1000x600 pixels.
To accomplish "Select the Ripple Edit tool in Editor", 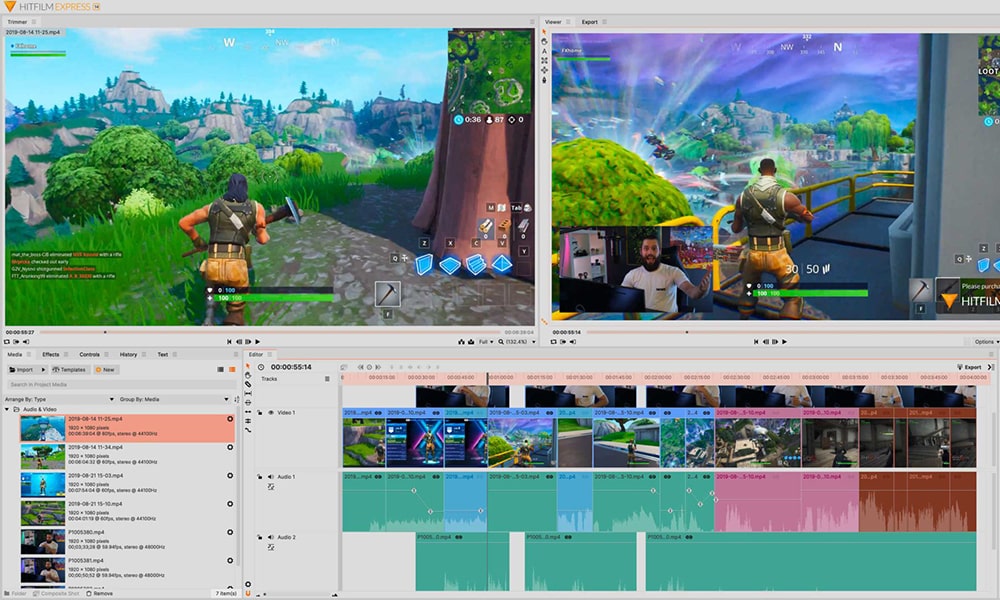I will coord(248,412).
